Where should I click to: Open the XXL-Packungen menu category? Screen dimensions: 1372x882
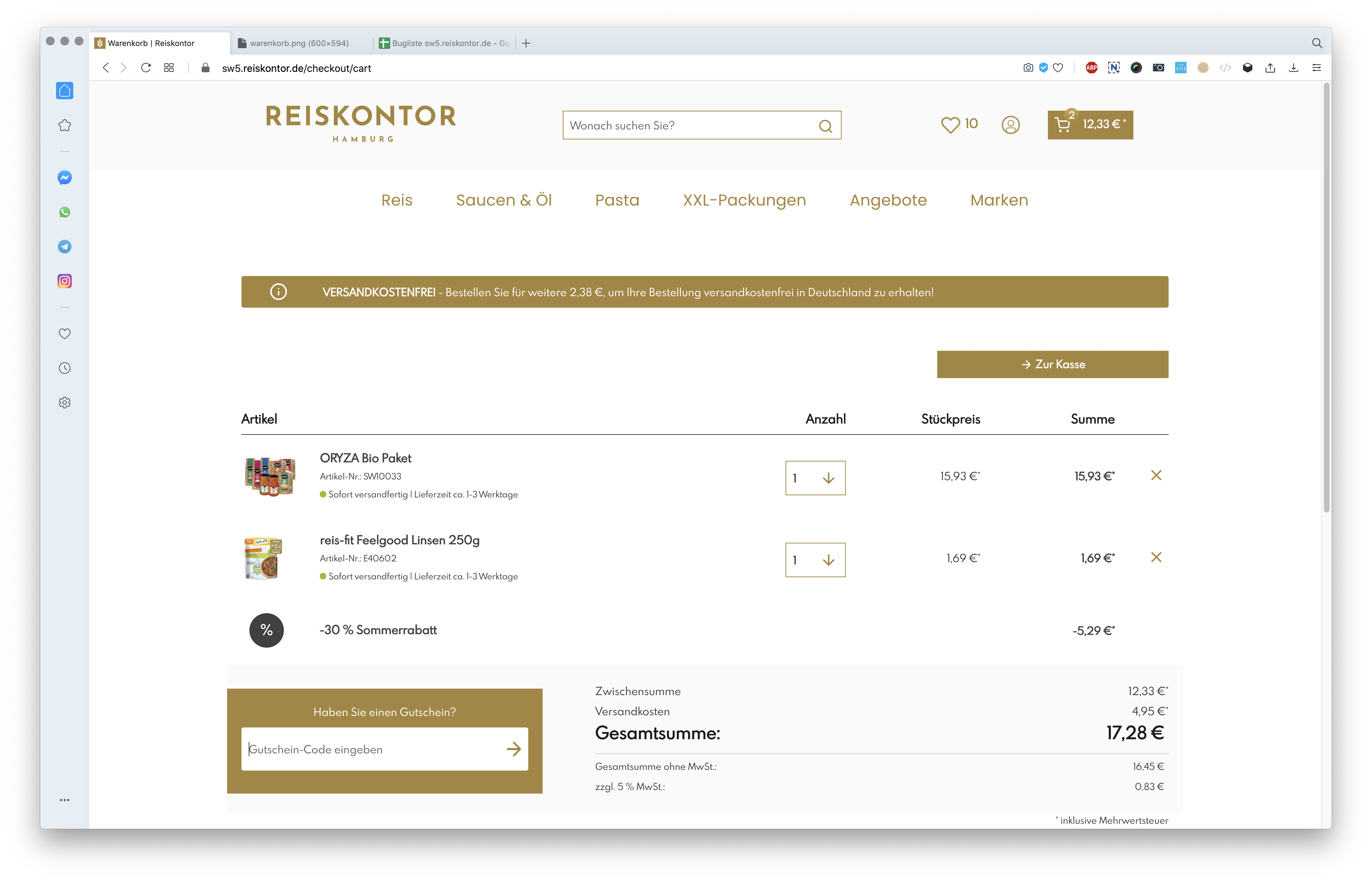(744, 201)
